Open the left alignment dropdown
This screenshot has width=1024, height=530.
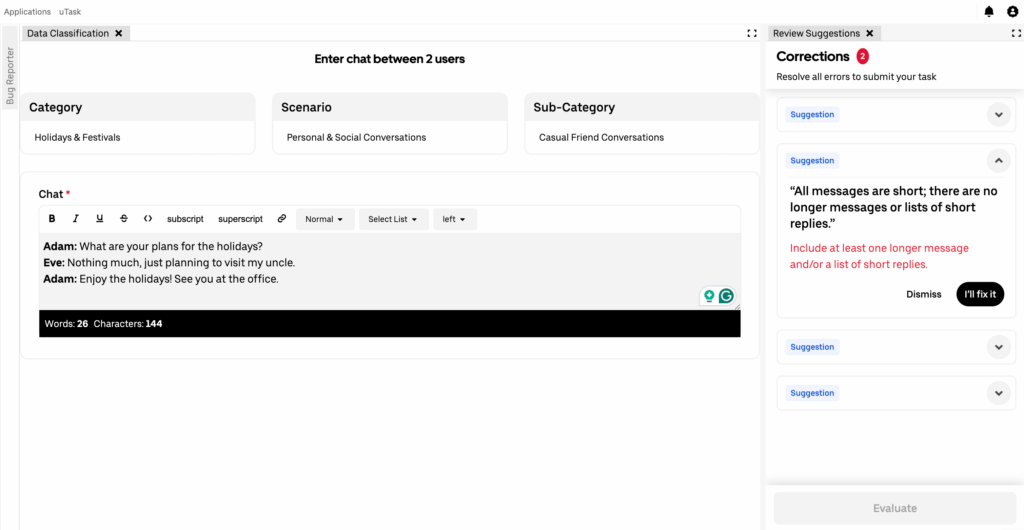(x=454, y=219)
